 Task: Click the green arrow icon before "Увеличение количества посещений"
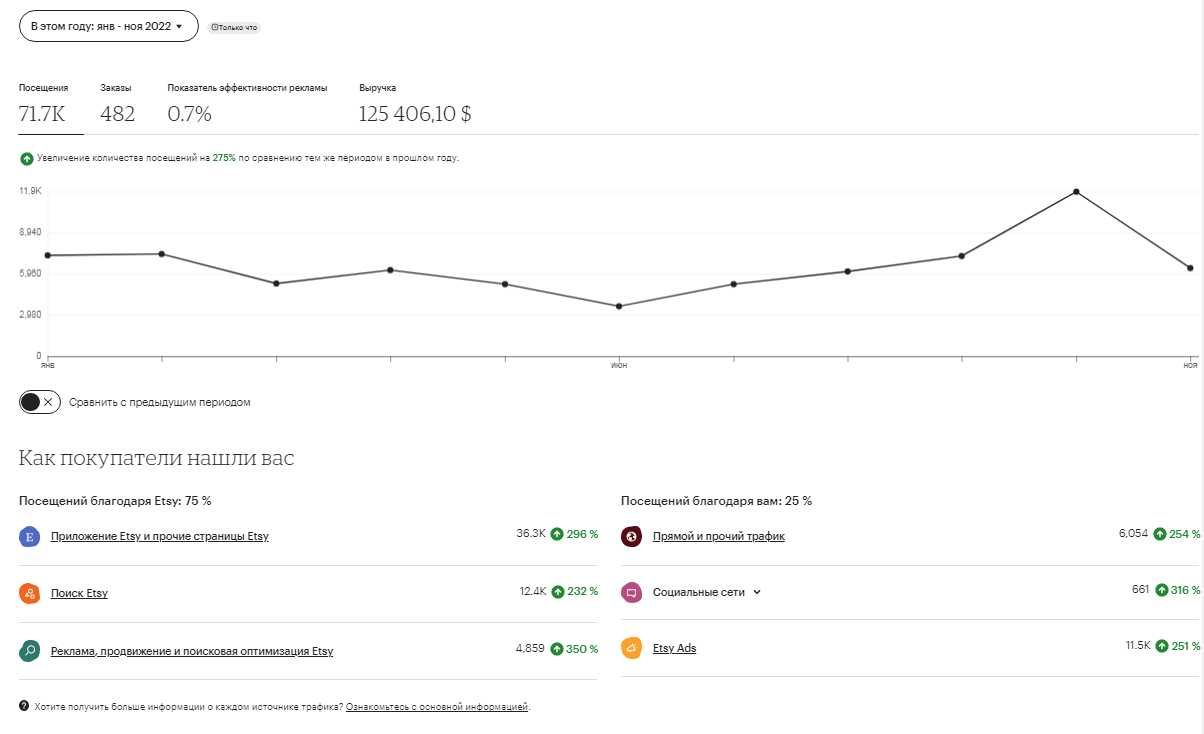pyautogui.click(x=26, y=159)
